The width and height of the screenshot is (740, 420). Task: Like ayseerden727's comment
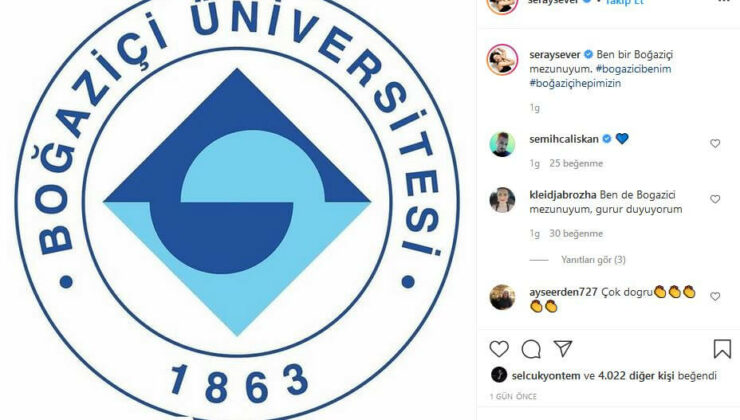[x=715, y=296]
